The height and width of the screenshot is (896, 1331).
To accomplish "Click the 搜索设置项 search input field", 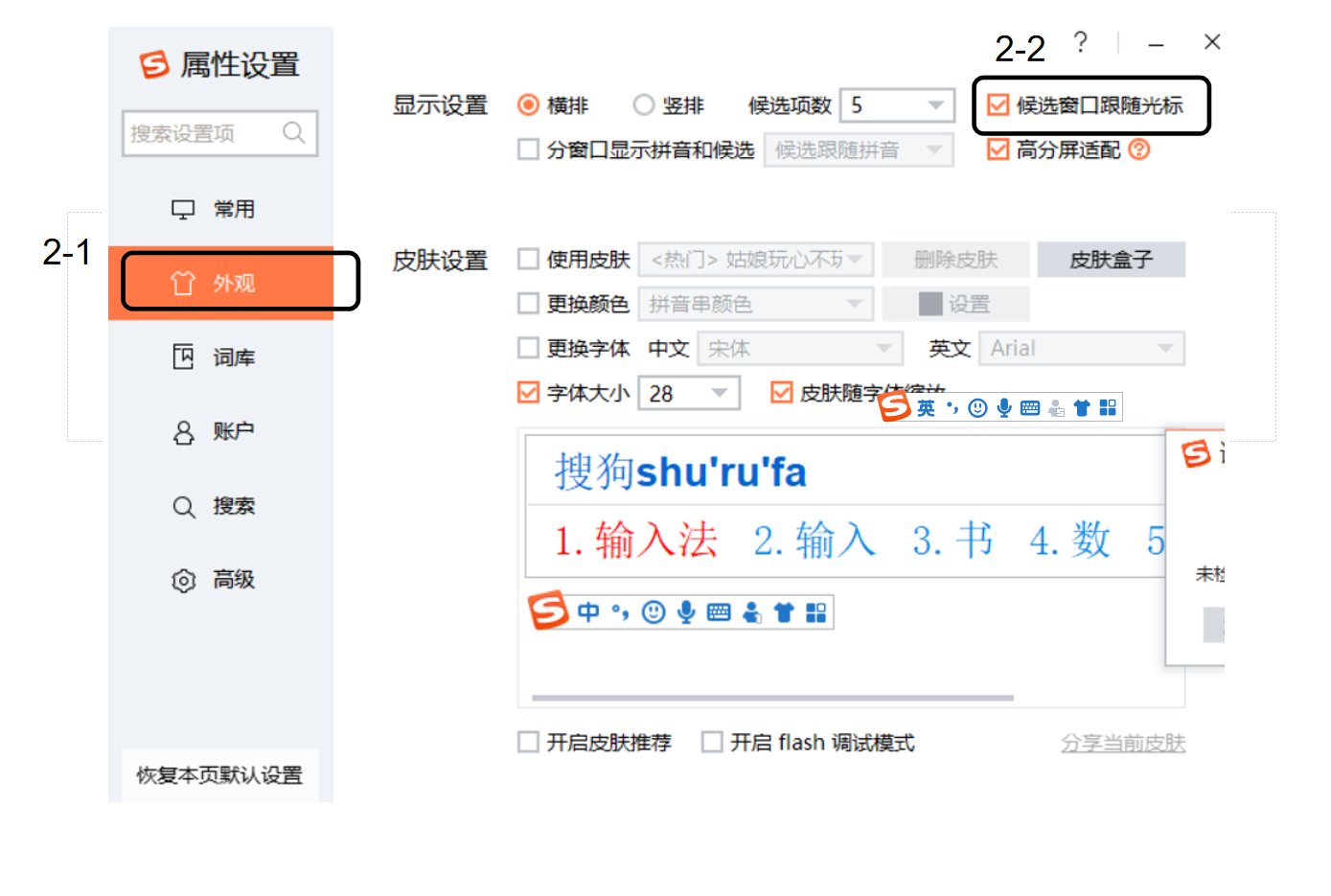I will tap(206, 134).
